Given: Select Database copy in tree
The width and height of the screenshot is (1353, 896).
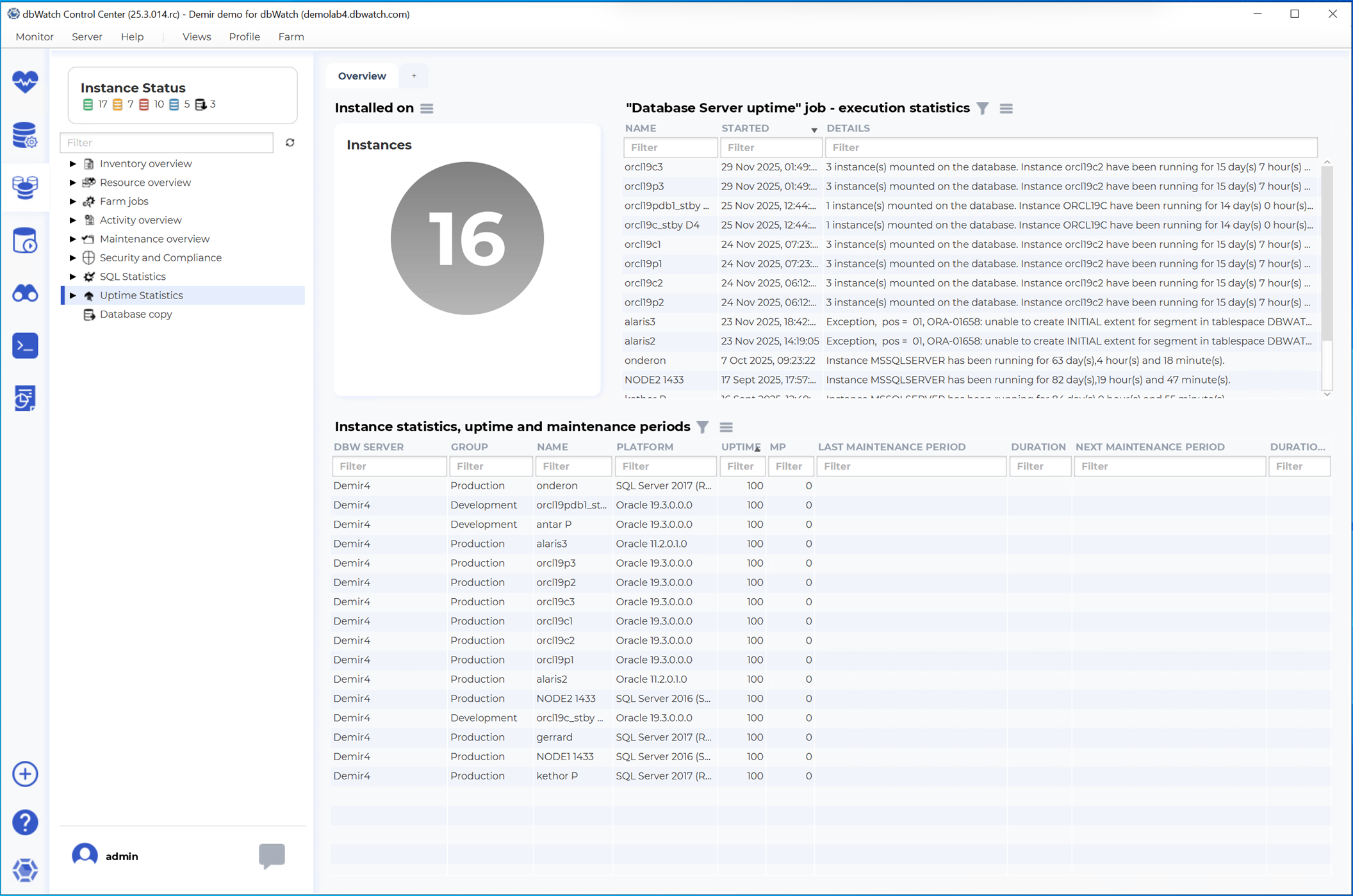Looking at the screenshot, I should [136, 314].
